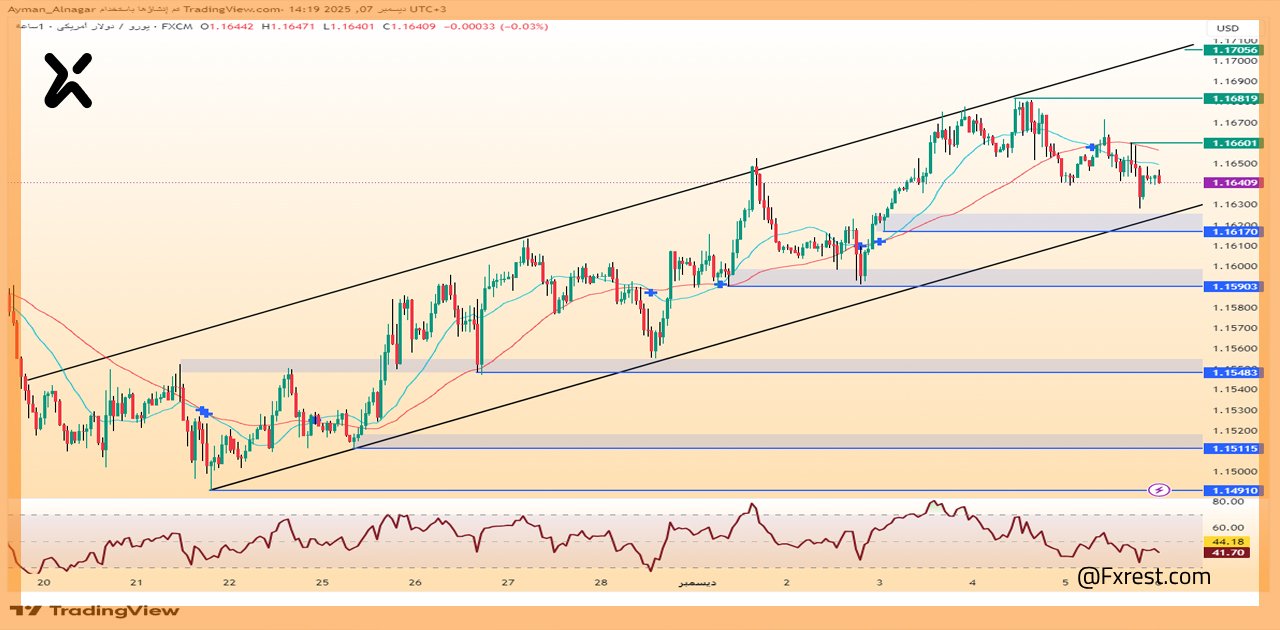This screenshot has width=1280, height=630.
Task: Select the 1.16819 resistance price label
Action: pos(1234,99)
